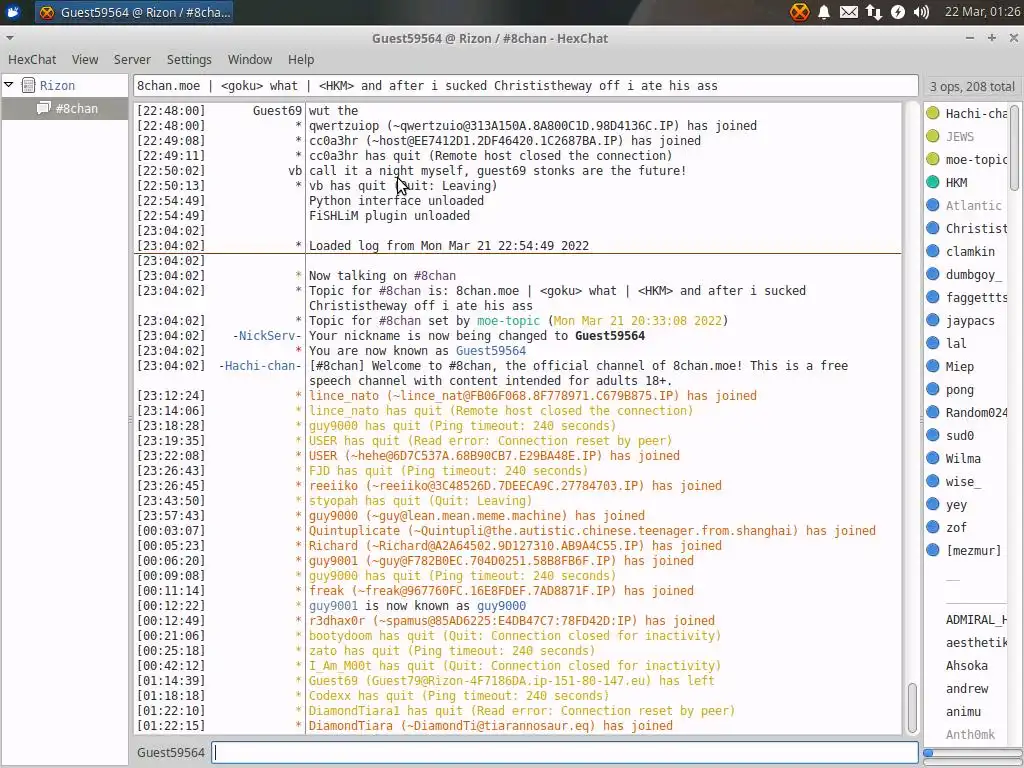
Task: Select user aesthetik in user list
Action: pyautogui.click(x=976, y=643)
